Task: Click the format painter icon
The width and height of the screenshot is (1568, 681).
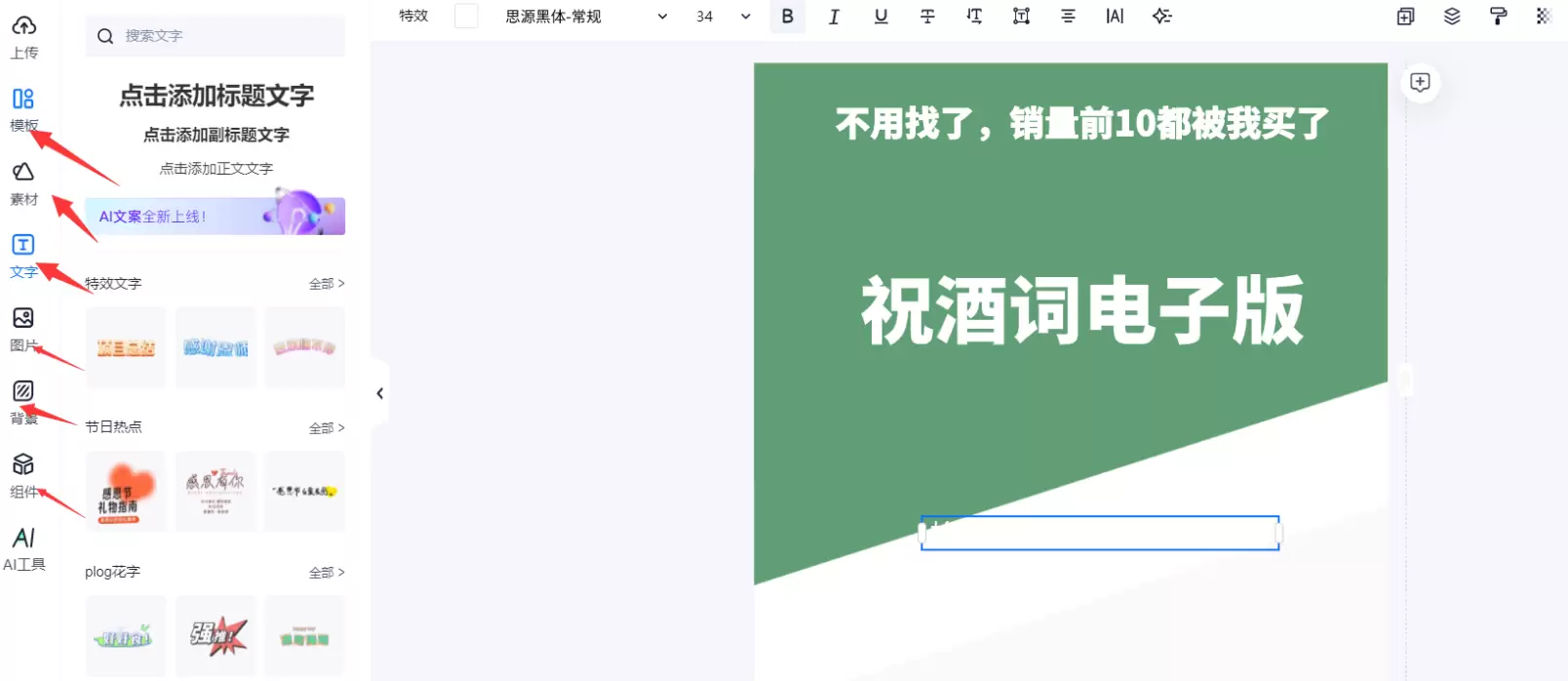Action: (x=1499, y=17)
